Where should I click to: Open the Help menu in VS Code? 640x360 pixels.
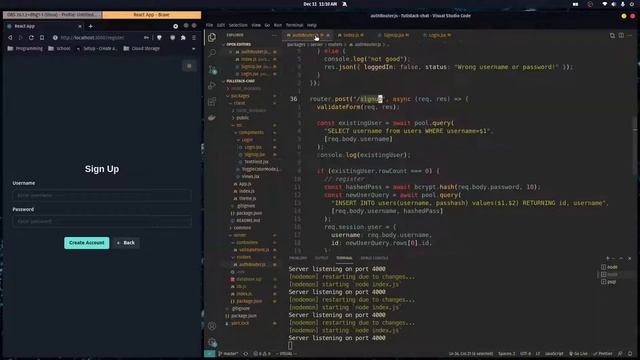[x=312, y=25]
